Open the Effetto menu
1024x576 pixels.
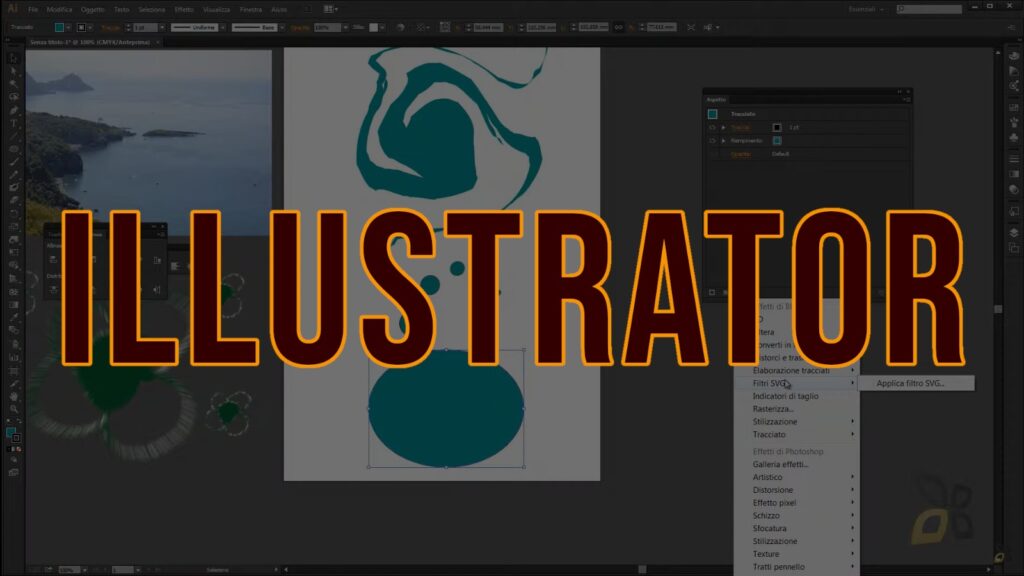[x=184, y=9]
